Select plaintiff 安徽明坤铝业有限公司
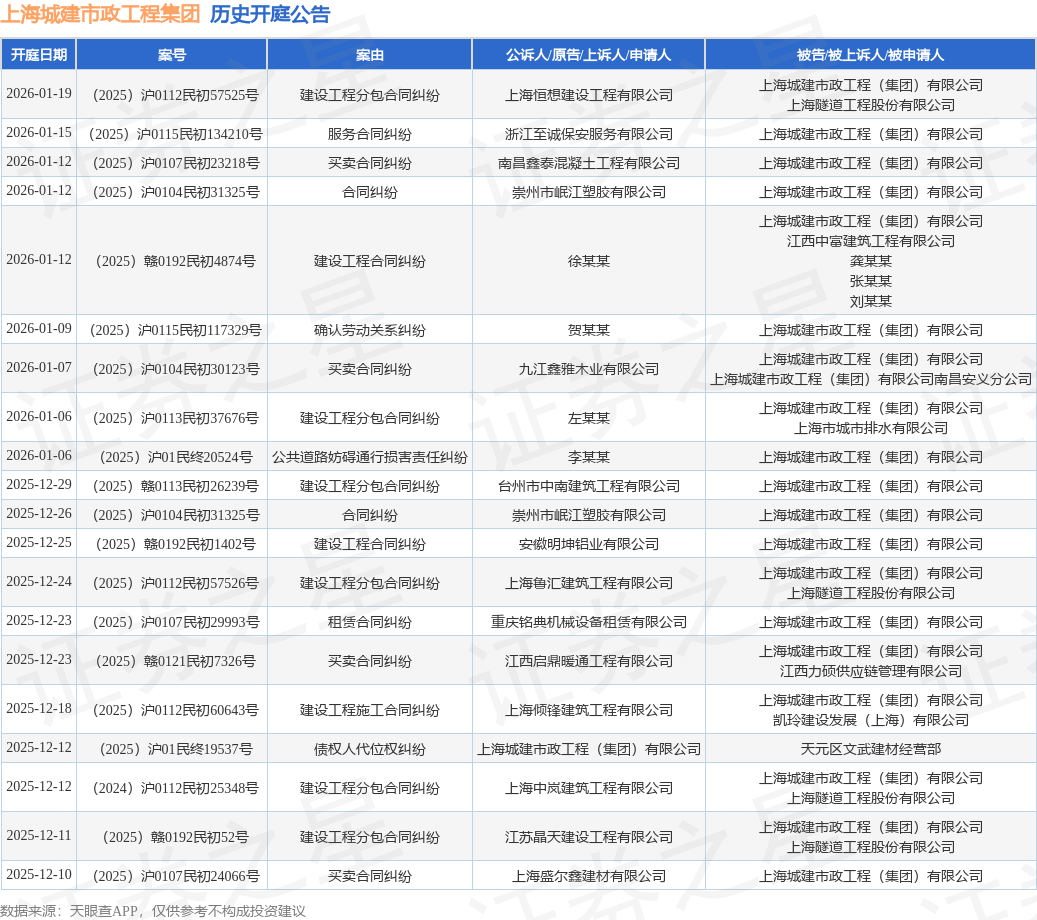The image size is (1037, 920). click(588, 544)
